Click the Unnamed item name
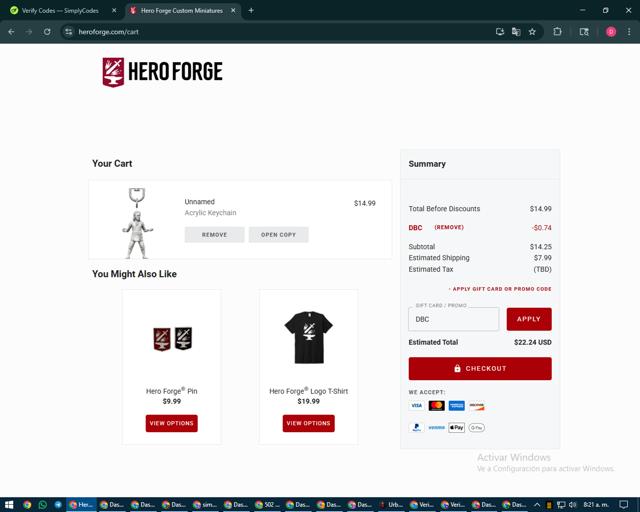This screenshot has height=512, width=640. 200,202
